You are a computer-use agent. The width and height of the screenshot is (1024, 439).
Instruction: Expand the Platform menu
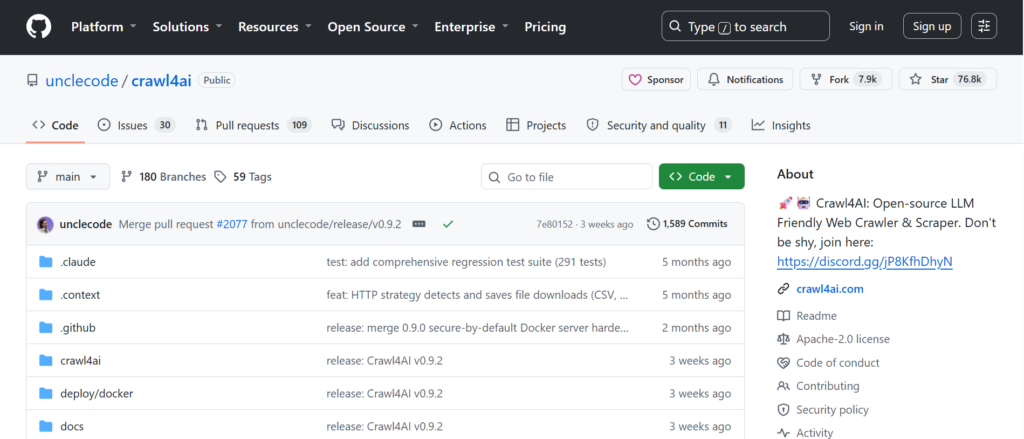[104, 27]
